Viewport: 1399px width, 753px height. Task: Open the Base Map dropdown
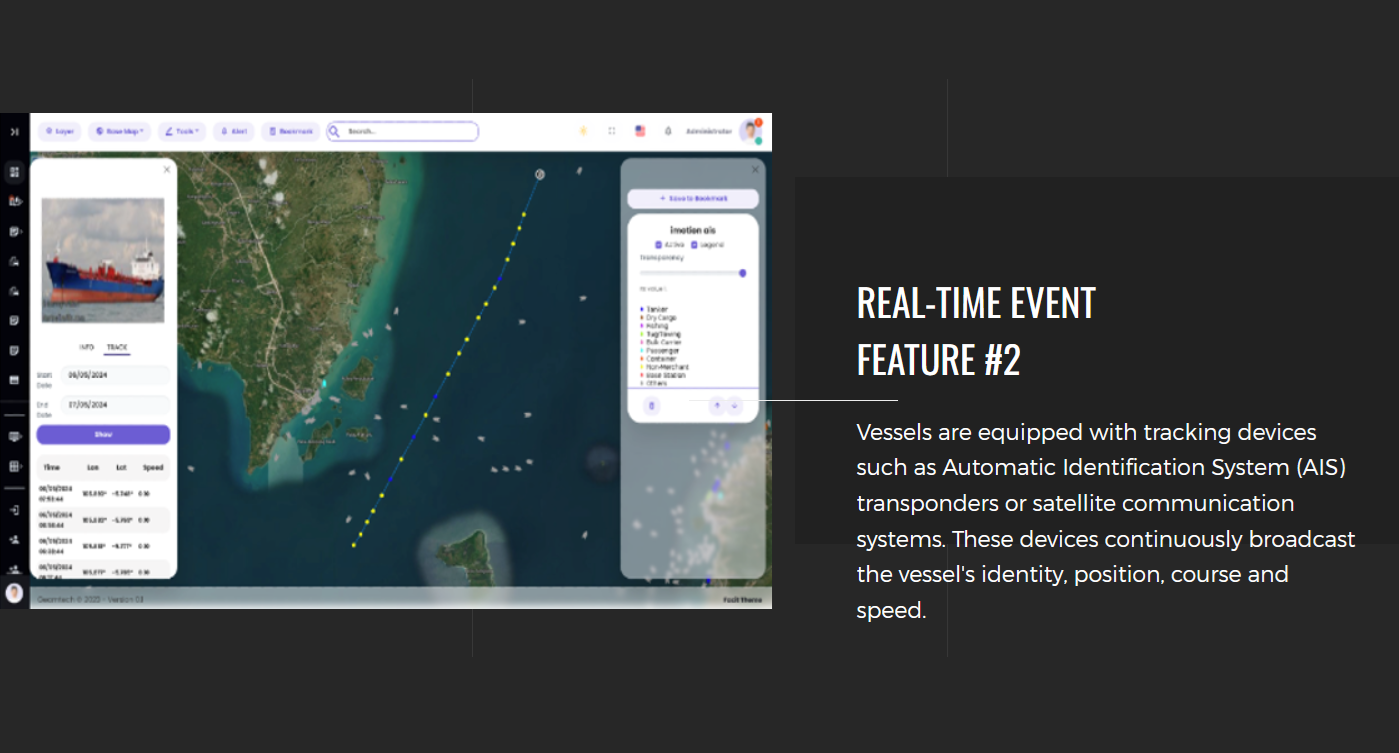119,131
